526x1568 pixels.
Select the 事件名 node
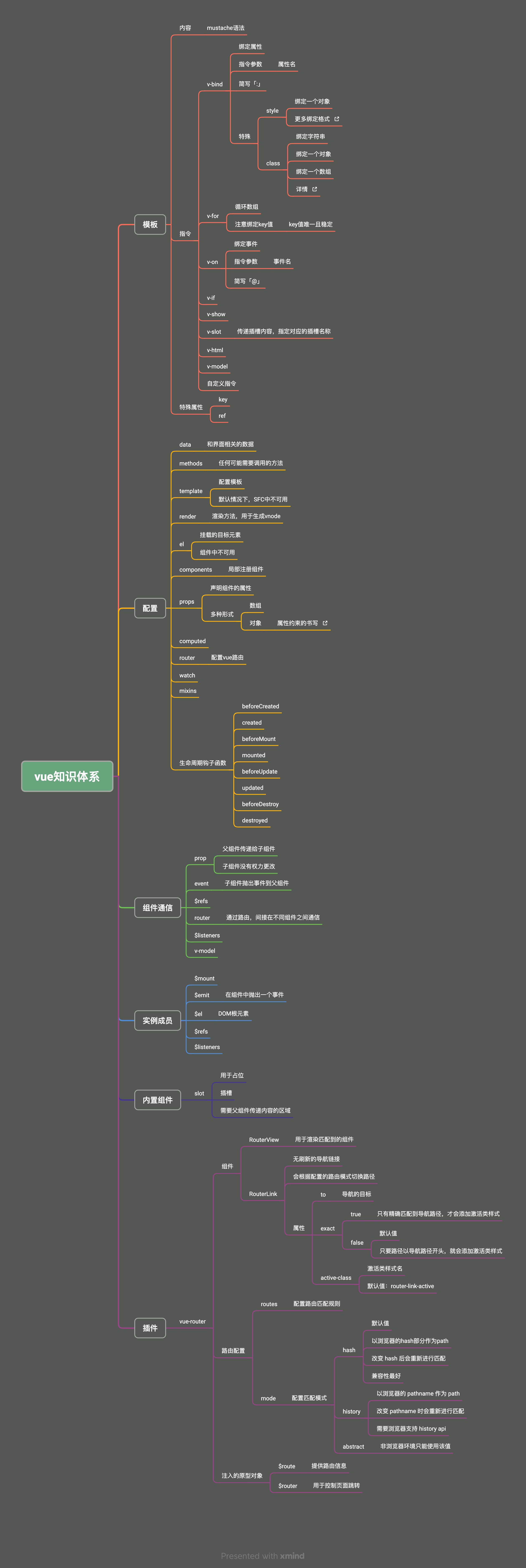pyautogui.click(x=282, y=262)
